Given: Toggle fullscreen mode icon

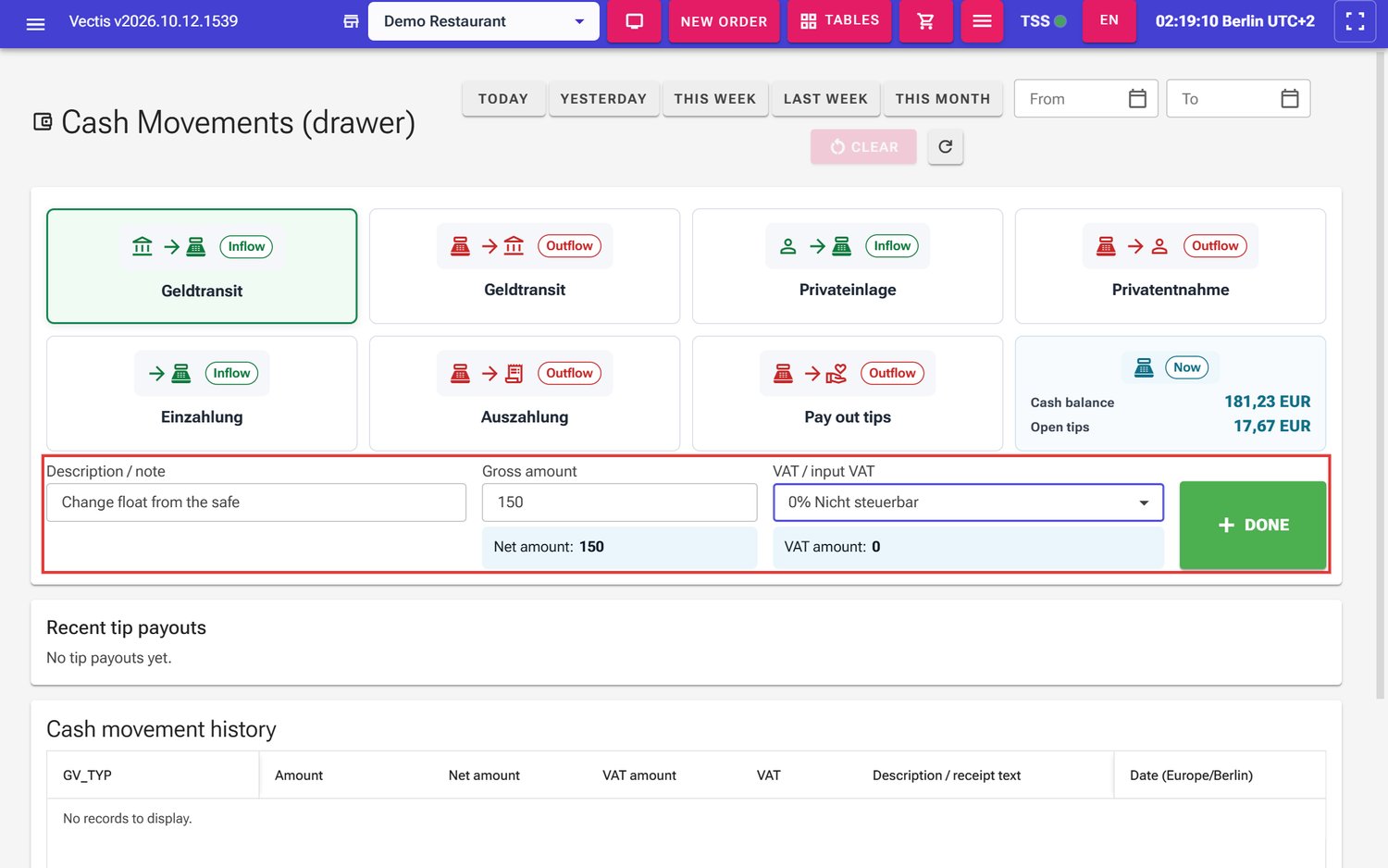Looking at the screenshot, I should coord(1355,21).
